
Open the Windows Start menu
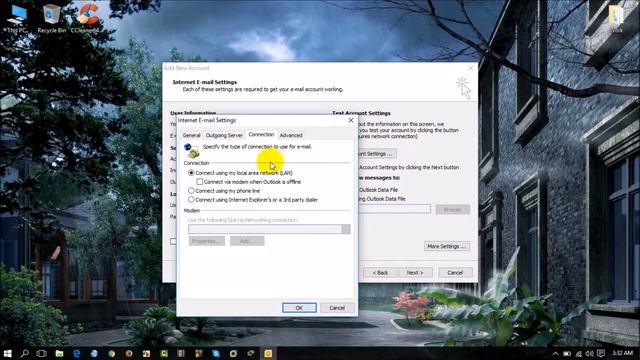point(7,353)
